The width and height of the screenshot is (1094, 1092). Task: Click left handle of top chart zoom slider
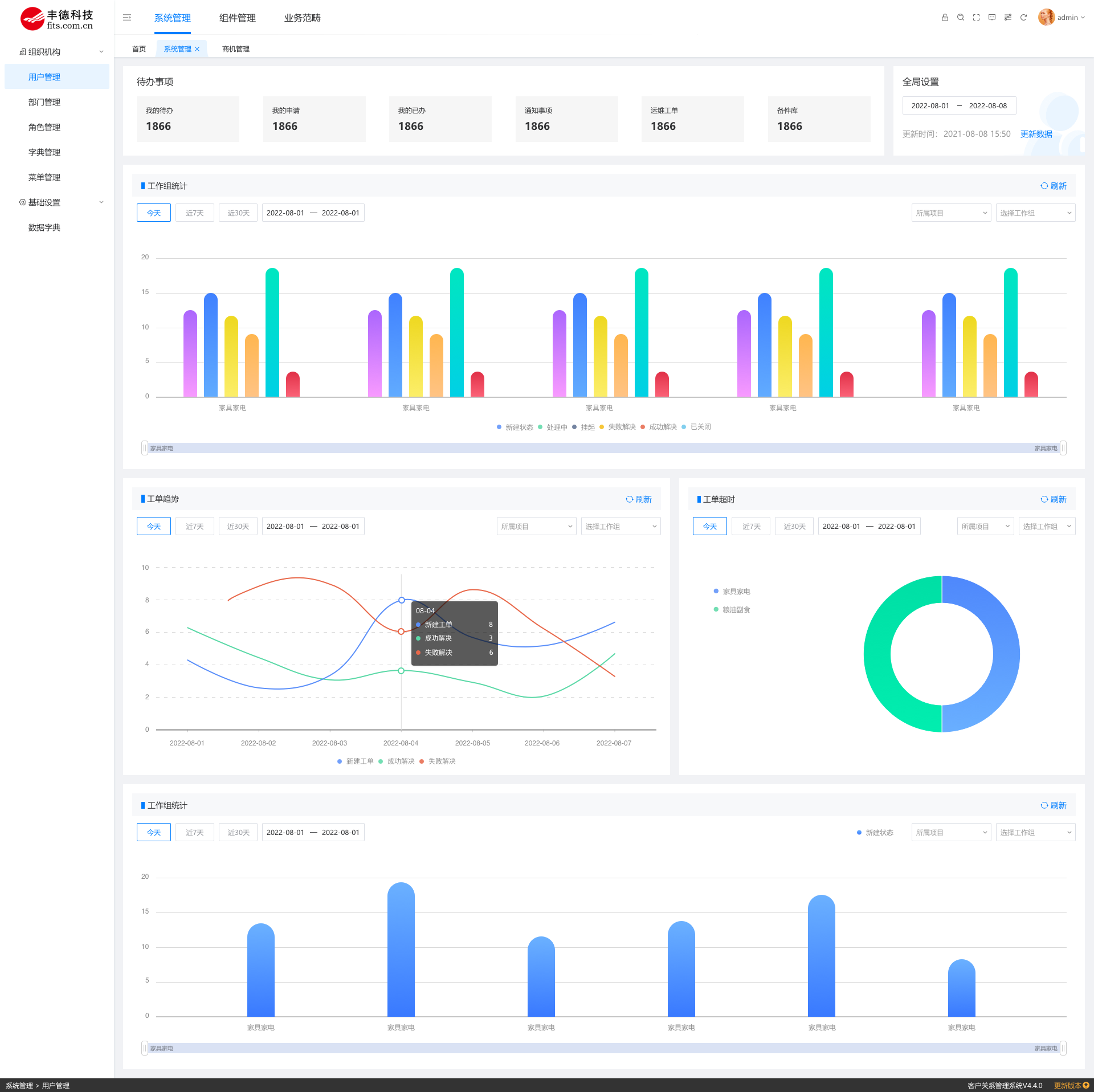coord(145,448)
